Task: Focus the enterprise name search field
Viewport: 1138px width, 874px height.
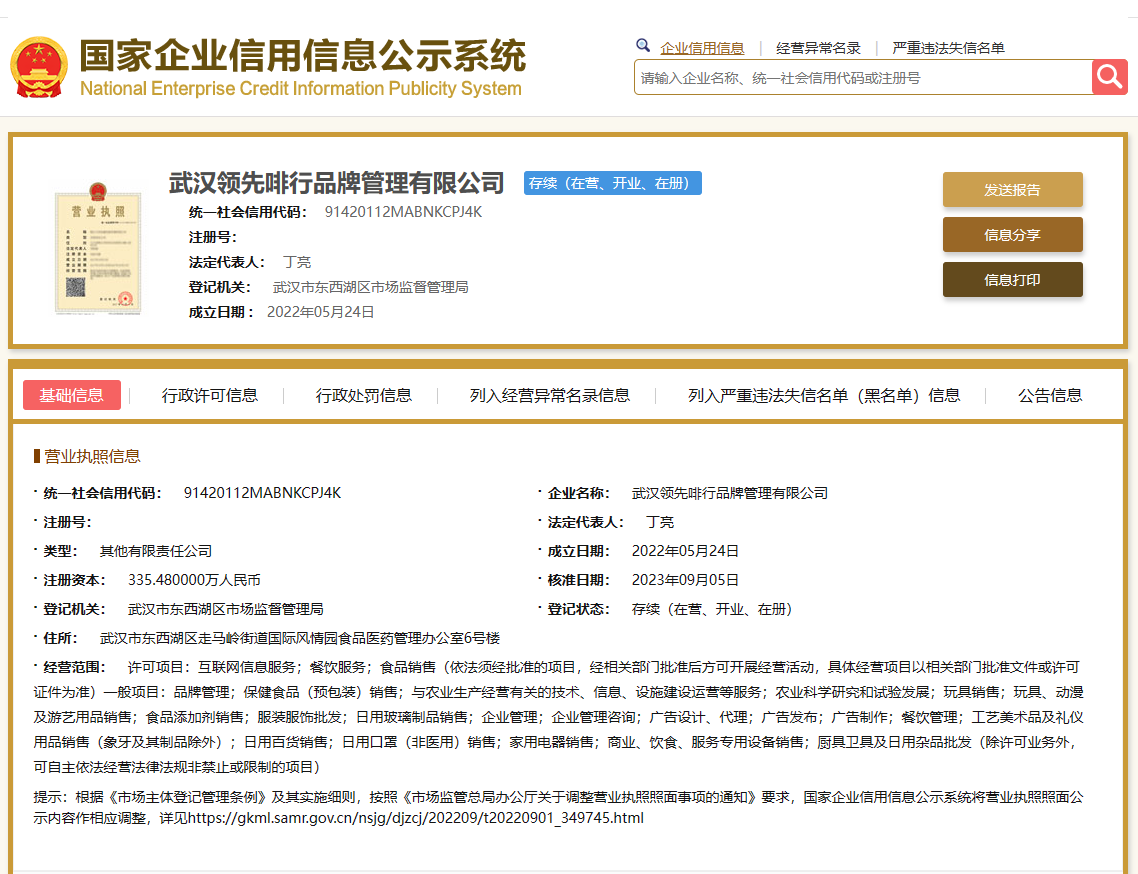Action: click(x=863, y=78)
